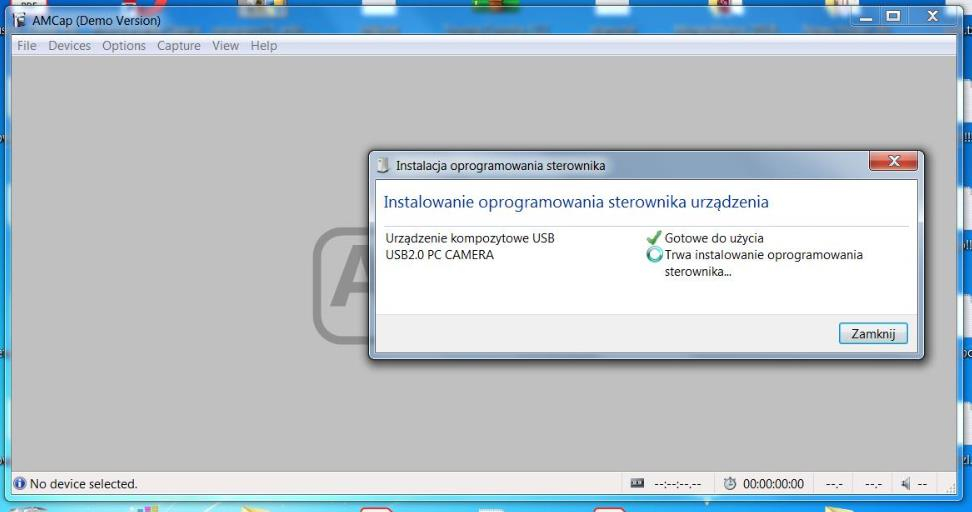Click the video format icon in status bar
This screenshot has width=972, height=512.
click(637, 483)
